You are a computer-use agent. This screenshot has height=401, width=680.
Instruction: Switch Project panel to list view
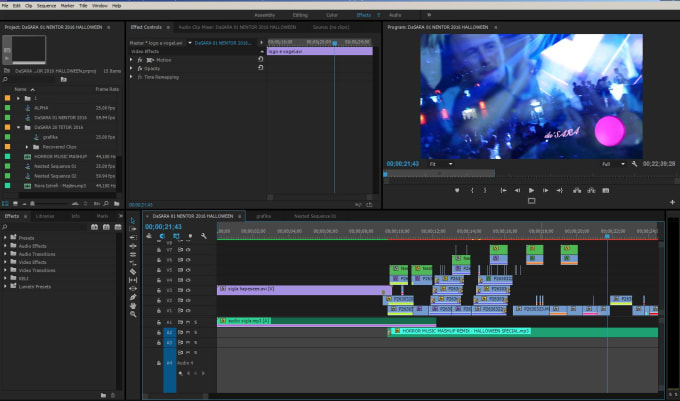click(x=5, y=203)
